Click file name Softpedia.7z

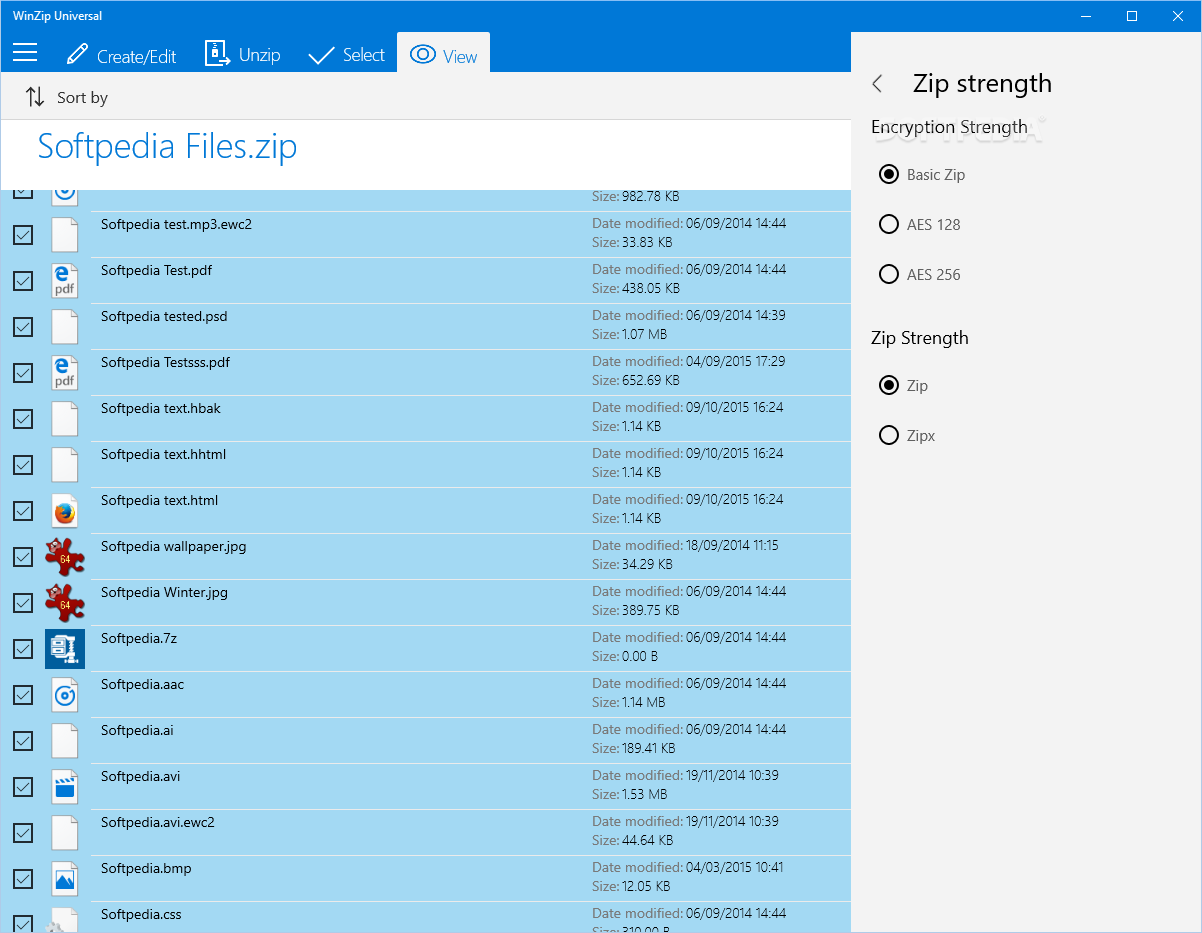139,638
